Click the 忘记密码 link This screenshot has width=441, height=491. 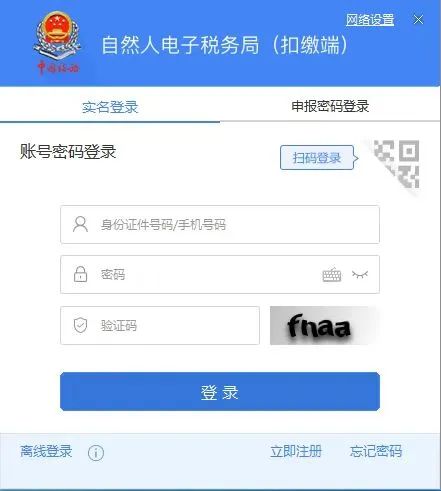coord(376,452)
